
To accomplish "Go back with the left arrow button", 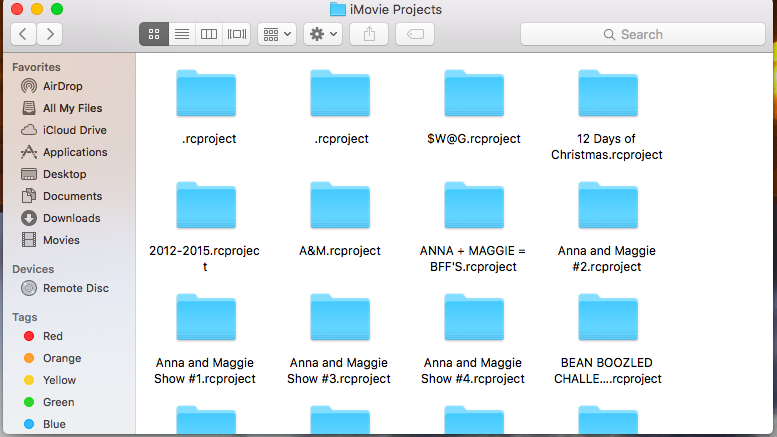I will pos(23,34).
